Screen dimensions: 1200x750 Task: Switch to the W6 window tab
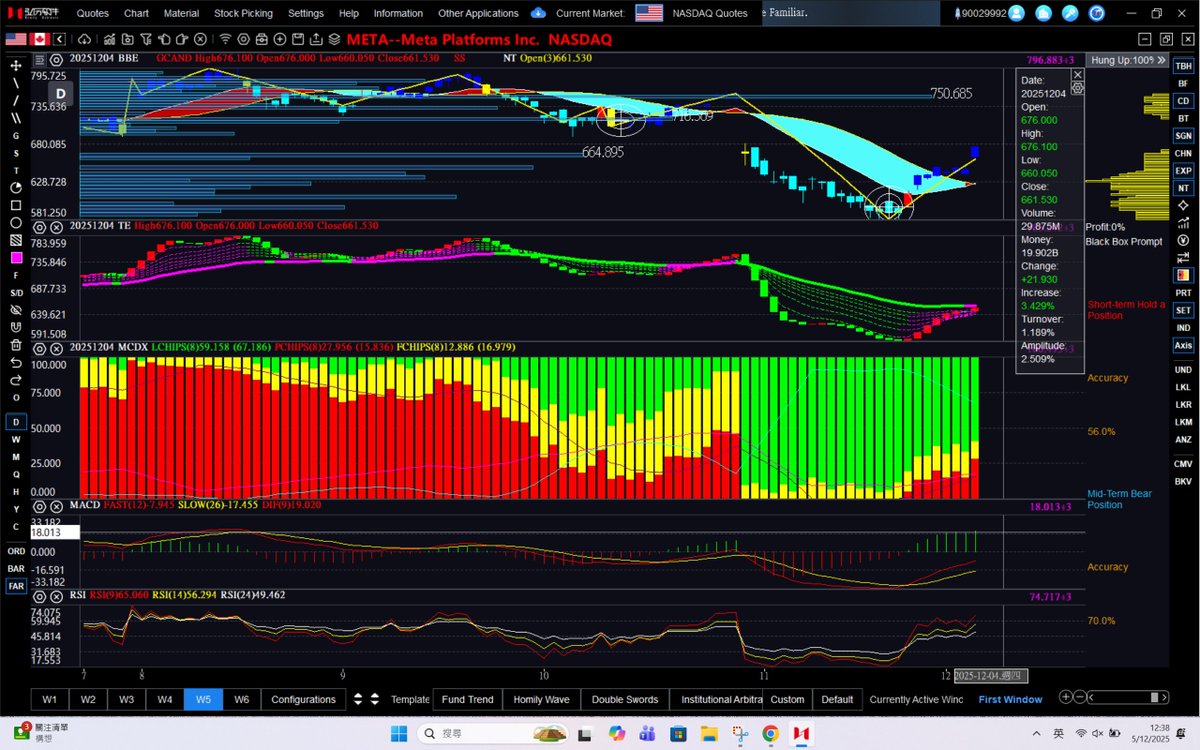point(241,699)
